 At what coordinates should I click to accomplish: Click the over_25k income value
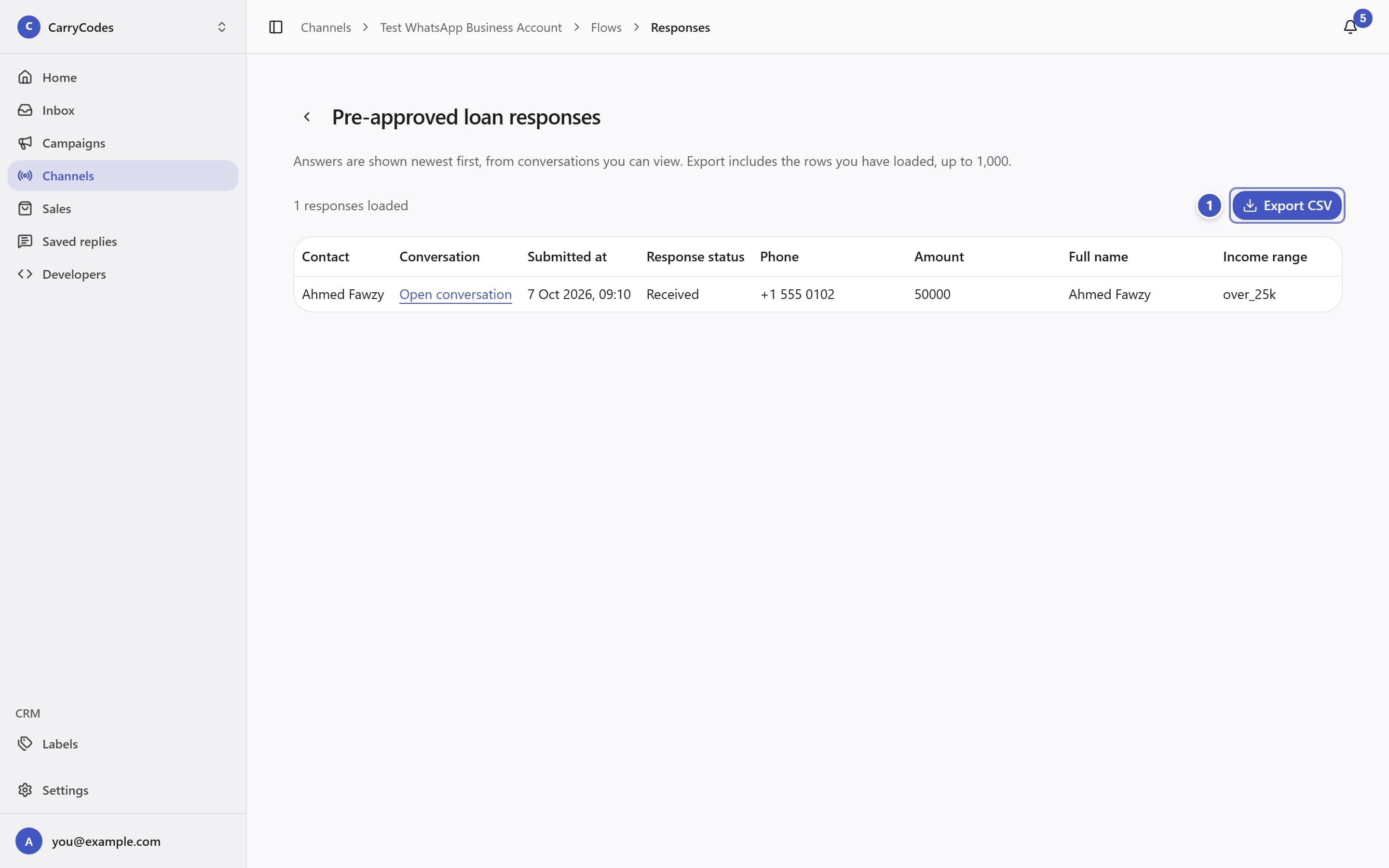click(x=1249, y=294)
